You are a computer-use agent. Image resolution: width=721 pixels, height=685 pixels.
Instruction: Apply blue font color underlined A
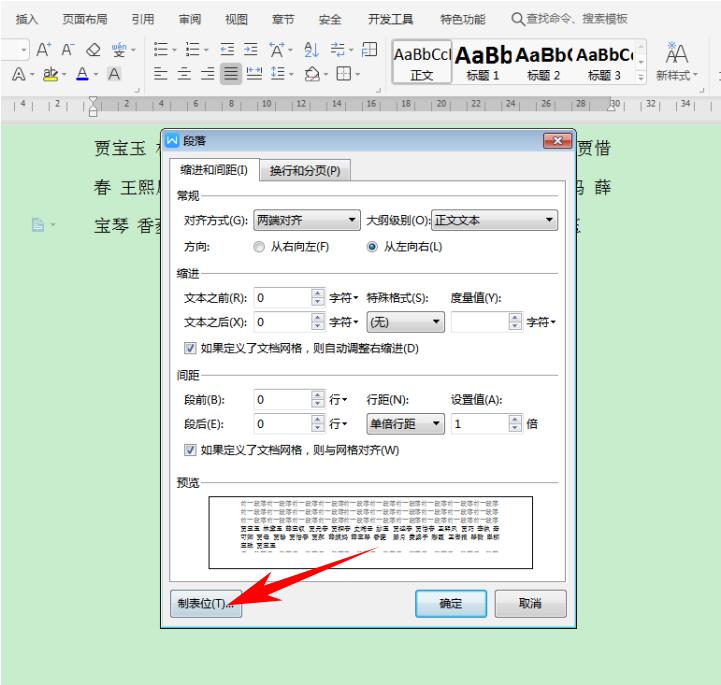tap(82, 74)
